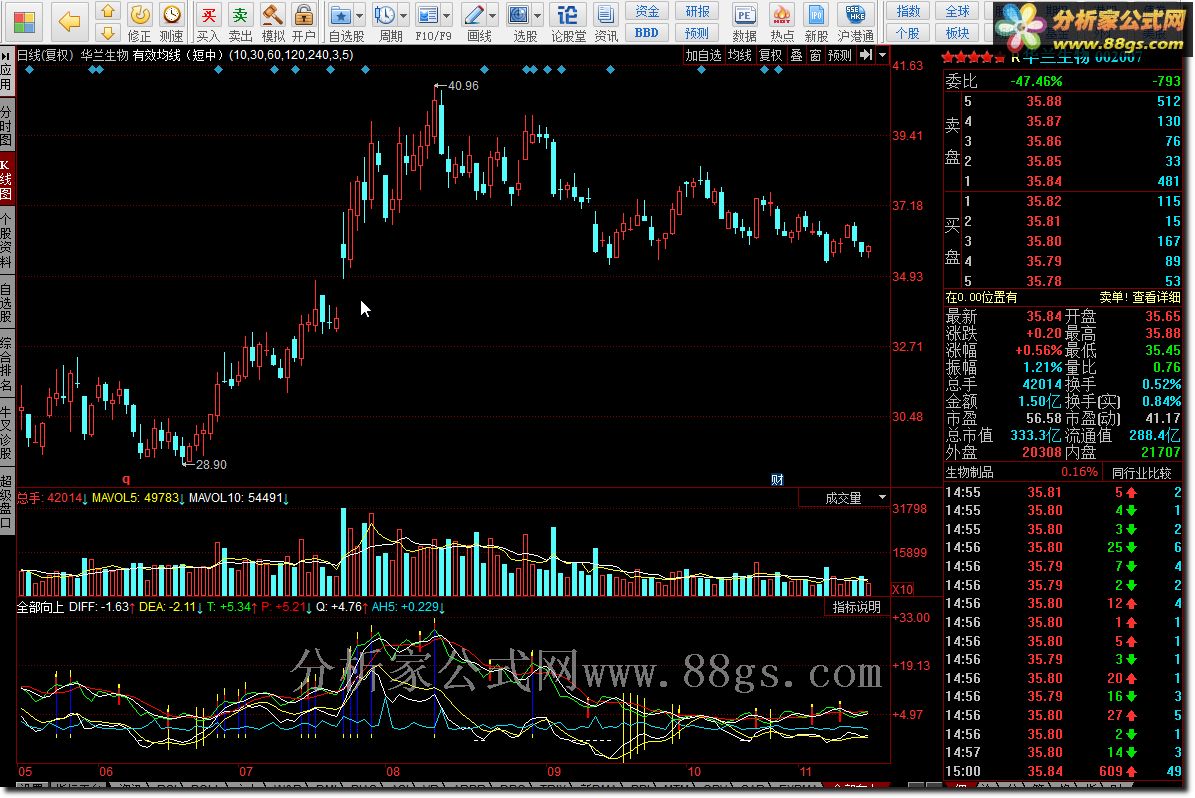Expand the 选股 dropdown arrow
This screenshot has height=798, width=1195.
coord(538,15)
